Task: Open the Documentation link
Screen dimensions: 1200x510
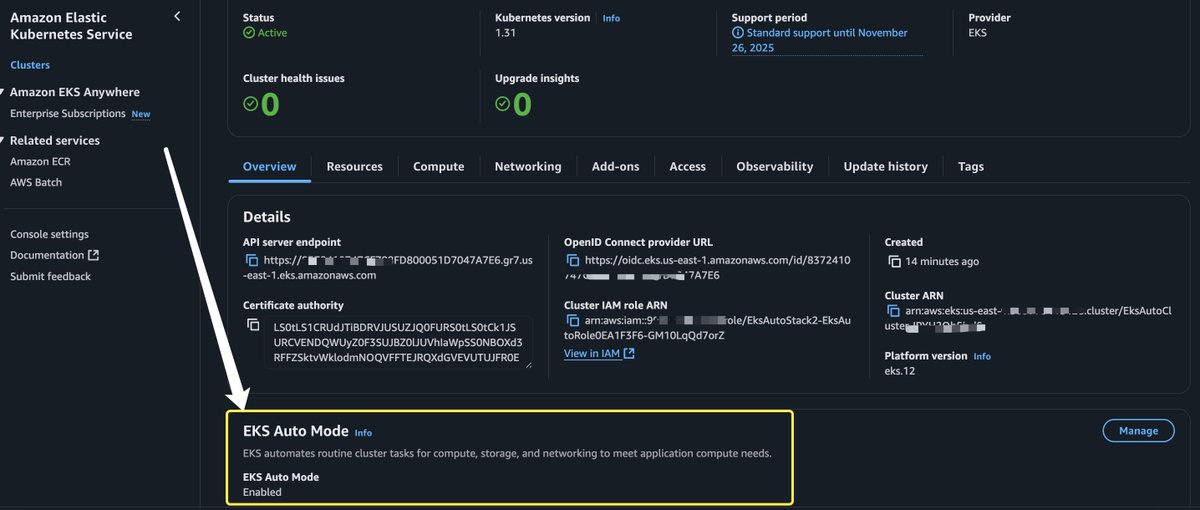Action: point(47,255)
